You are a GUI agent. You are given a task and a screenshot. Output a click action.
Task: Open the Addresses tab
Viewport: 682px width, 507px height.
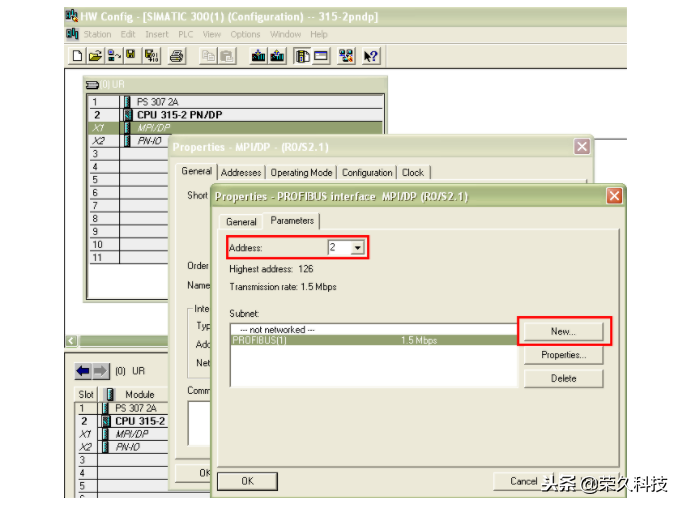click(241, 172)
